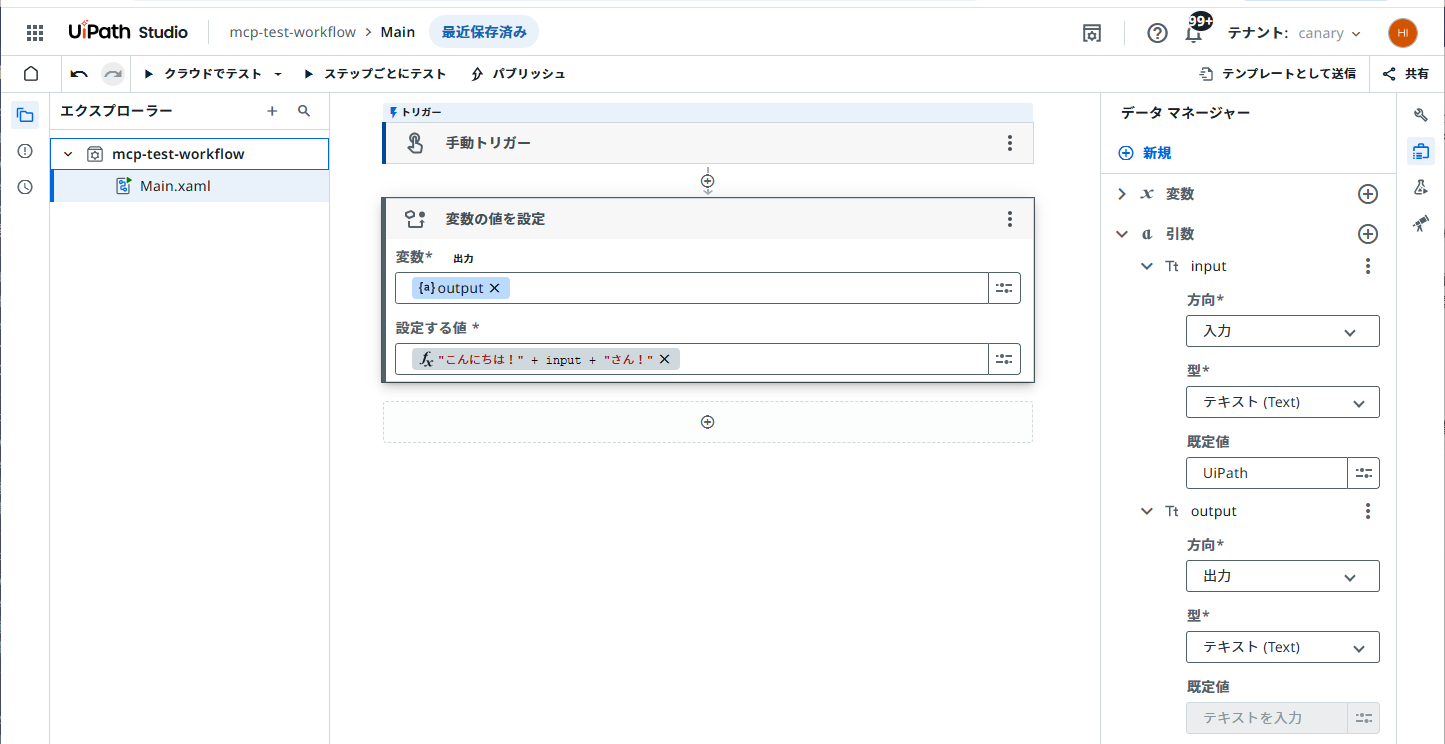This screenshot has height=744, width=1445.
Task: Open editor options for the variable field
Action: click(x=1004, y=288)
